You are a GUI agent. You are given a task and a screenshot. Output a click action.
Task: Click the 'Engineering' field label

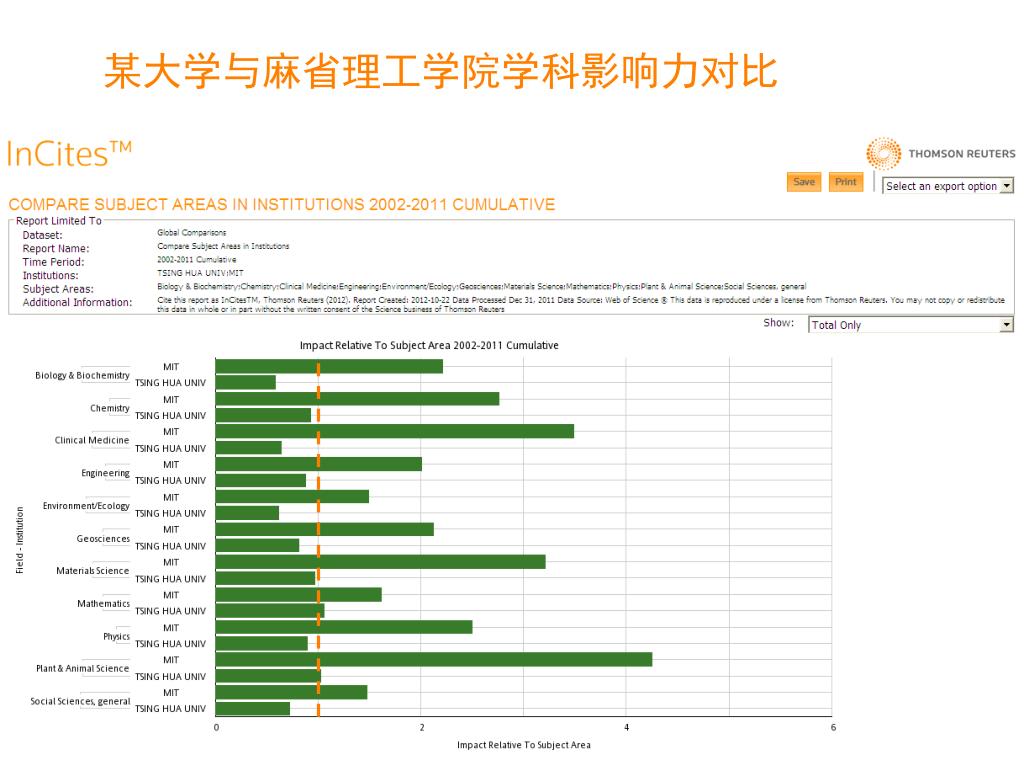pyautogui.click(x=105, y=473)
